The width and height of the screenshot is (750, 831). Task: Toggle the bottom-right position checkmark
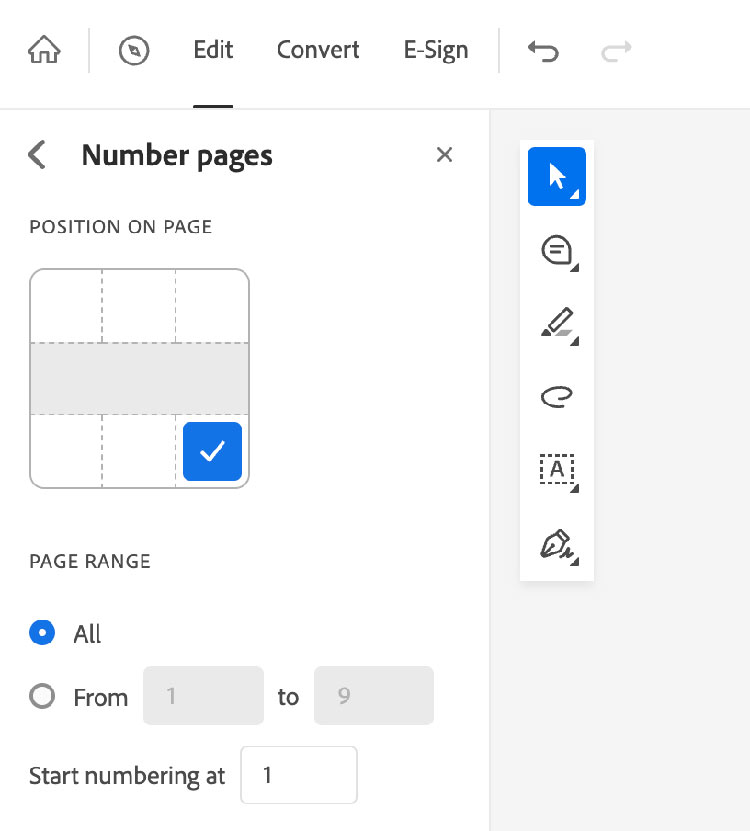pyautogui.click(x=212, y=452)
